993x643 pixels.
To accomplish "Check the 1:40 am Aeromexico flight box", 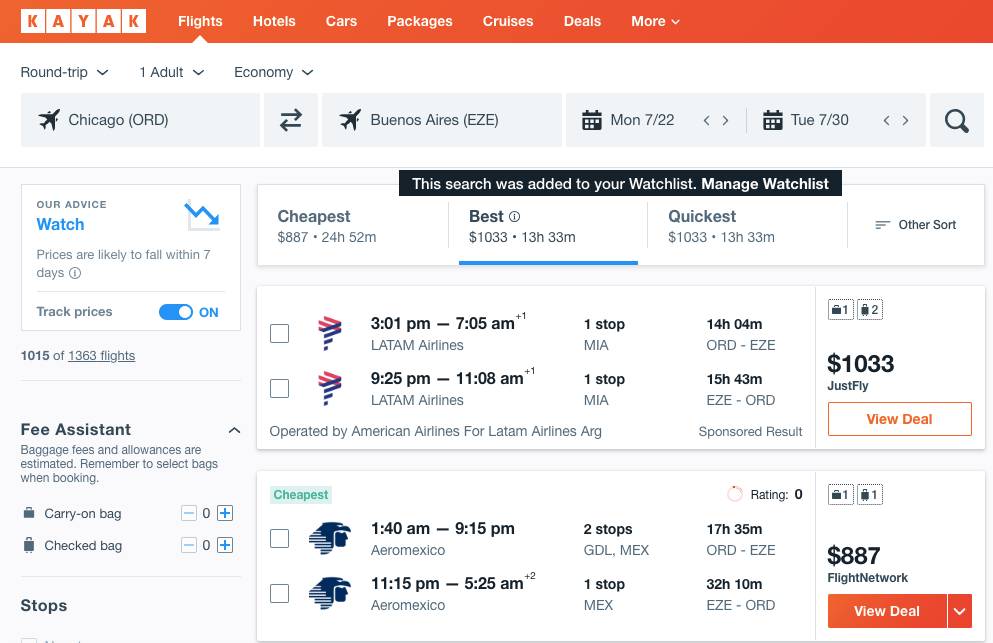I will 279,538.
